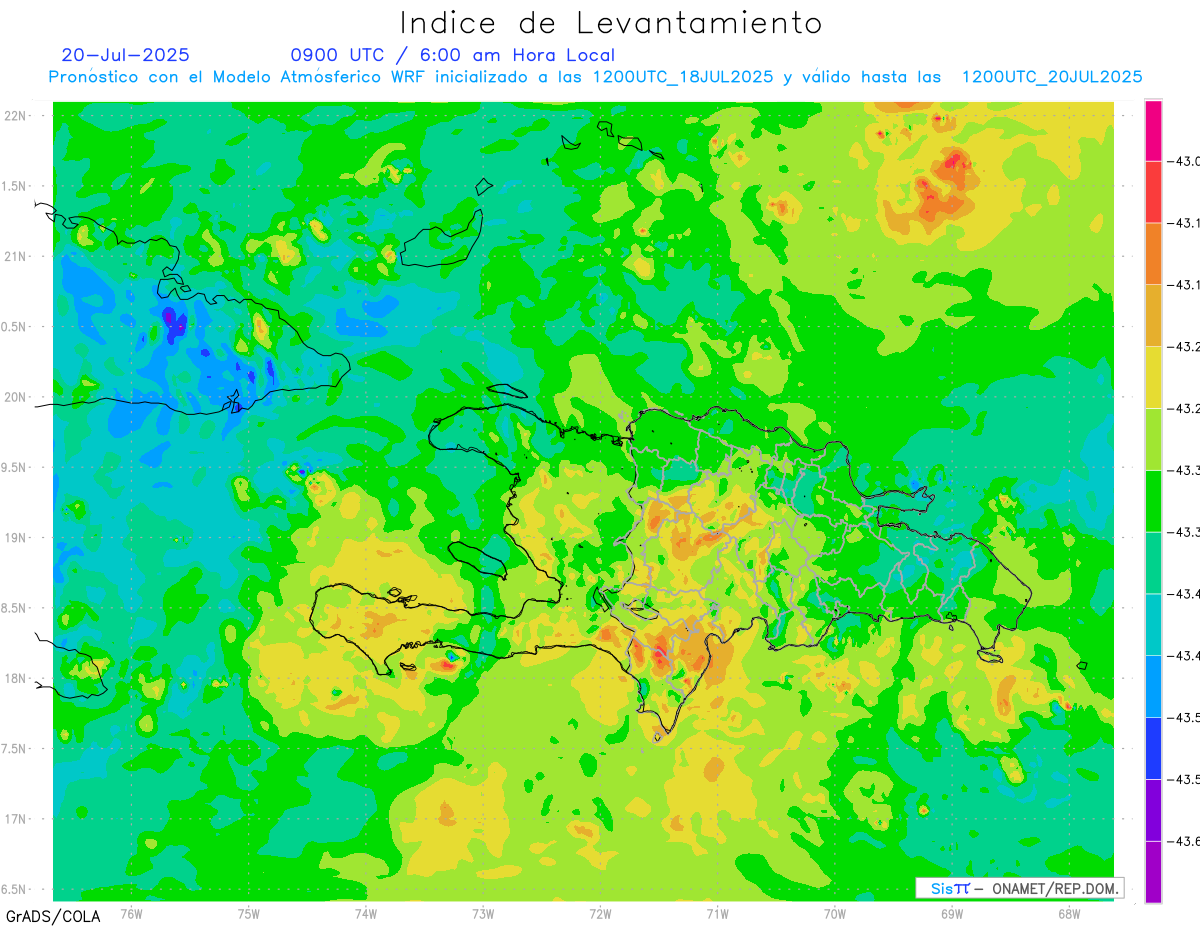
Task: Click the '76W' longitude label
Action: [x=131, y=913]
